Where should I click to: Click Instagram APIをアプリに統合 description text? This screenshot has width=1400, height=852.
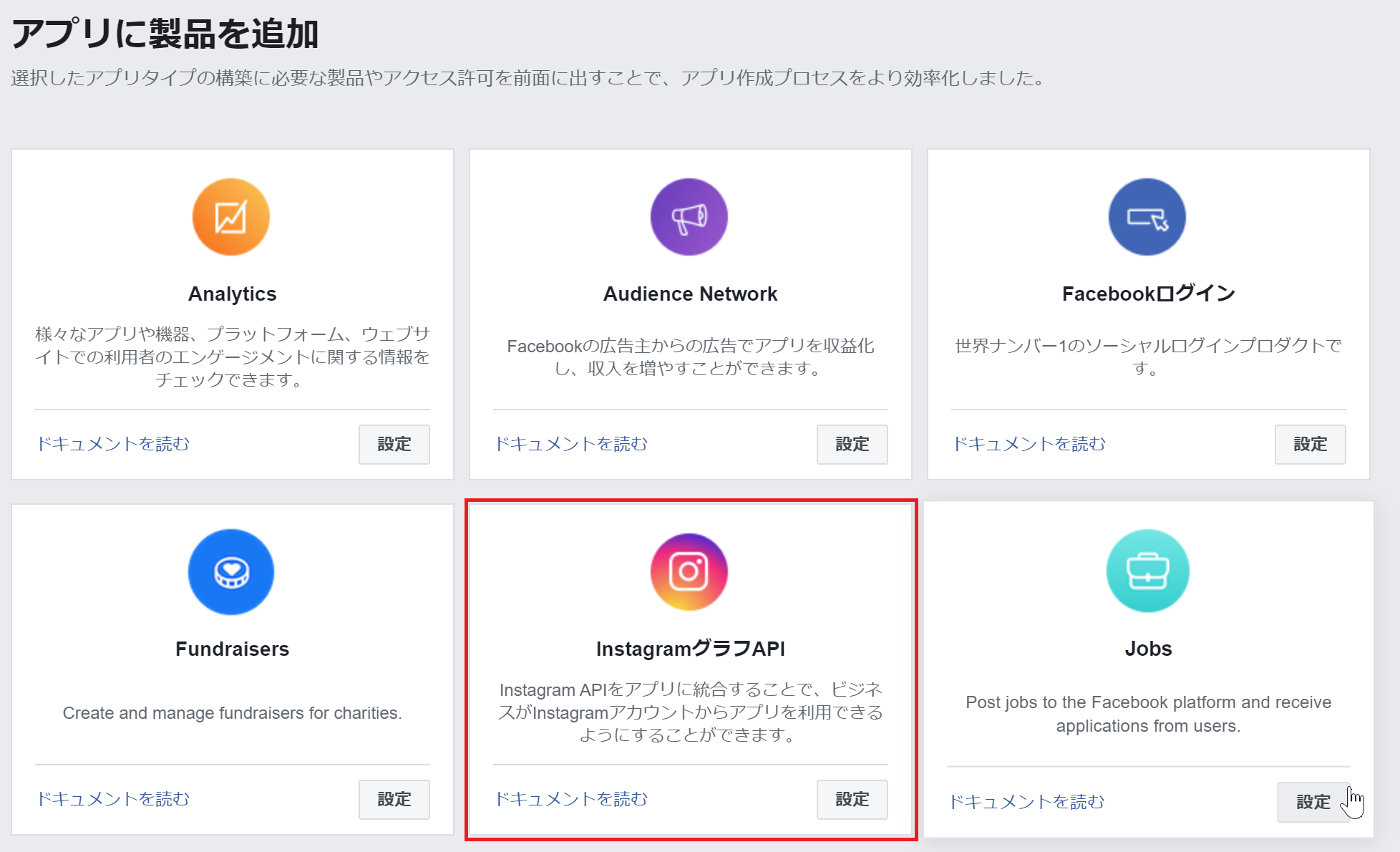coord(691,712)
